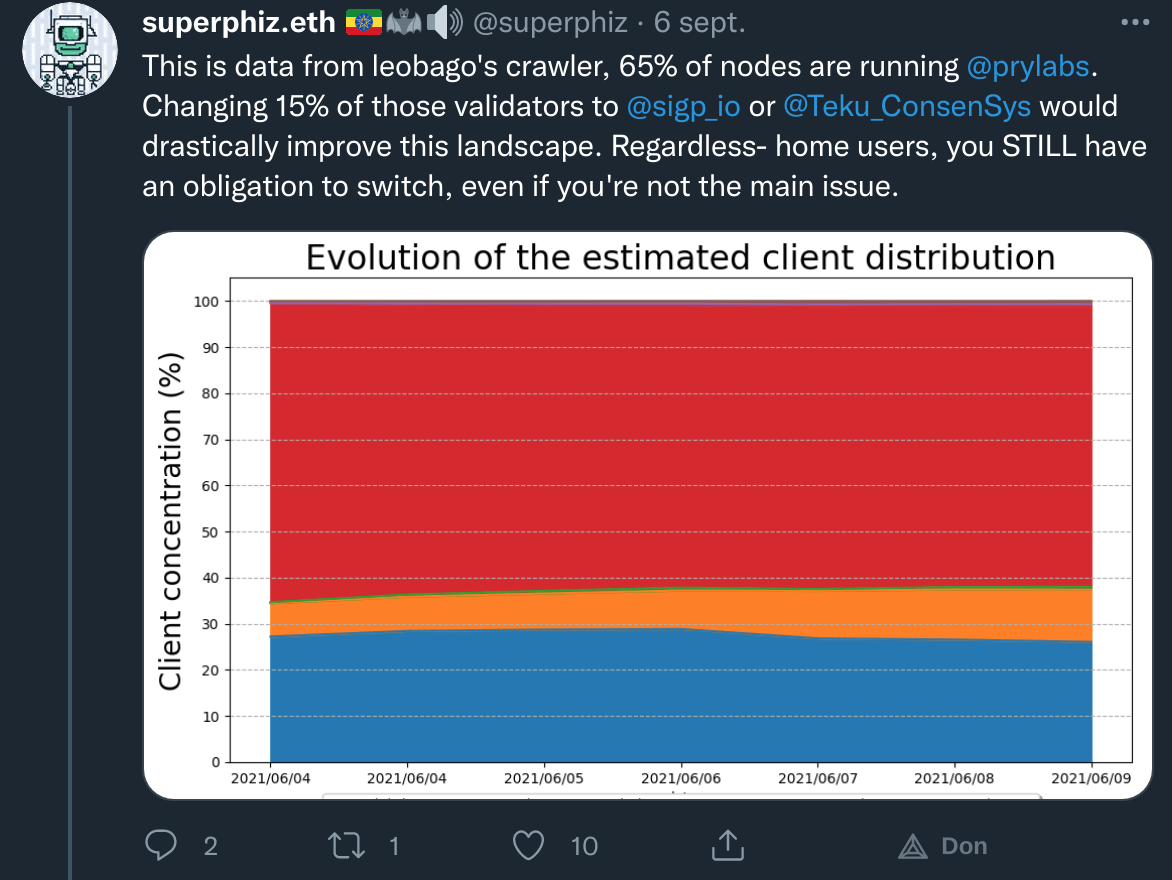This screenshot has height=880, width=1172.
Task: Click the retweet count number 1
Action: (x=394, y=846)
